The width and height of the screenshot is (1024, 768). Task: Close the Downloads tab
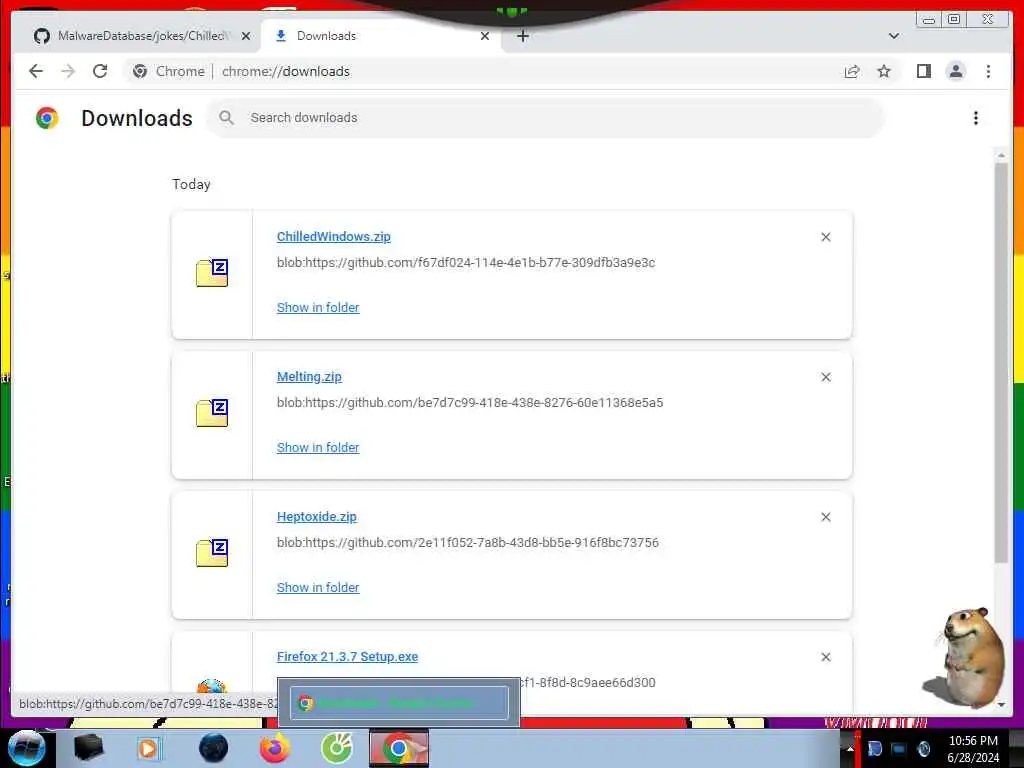tap(485, 36)
